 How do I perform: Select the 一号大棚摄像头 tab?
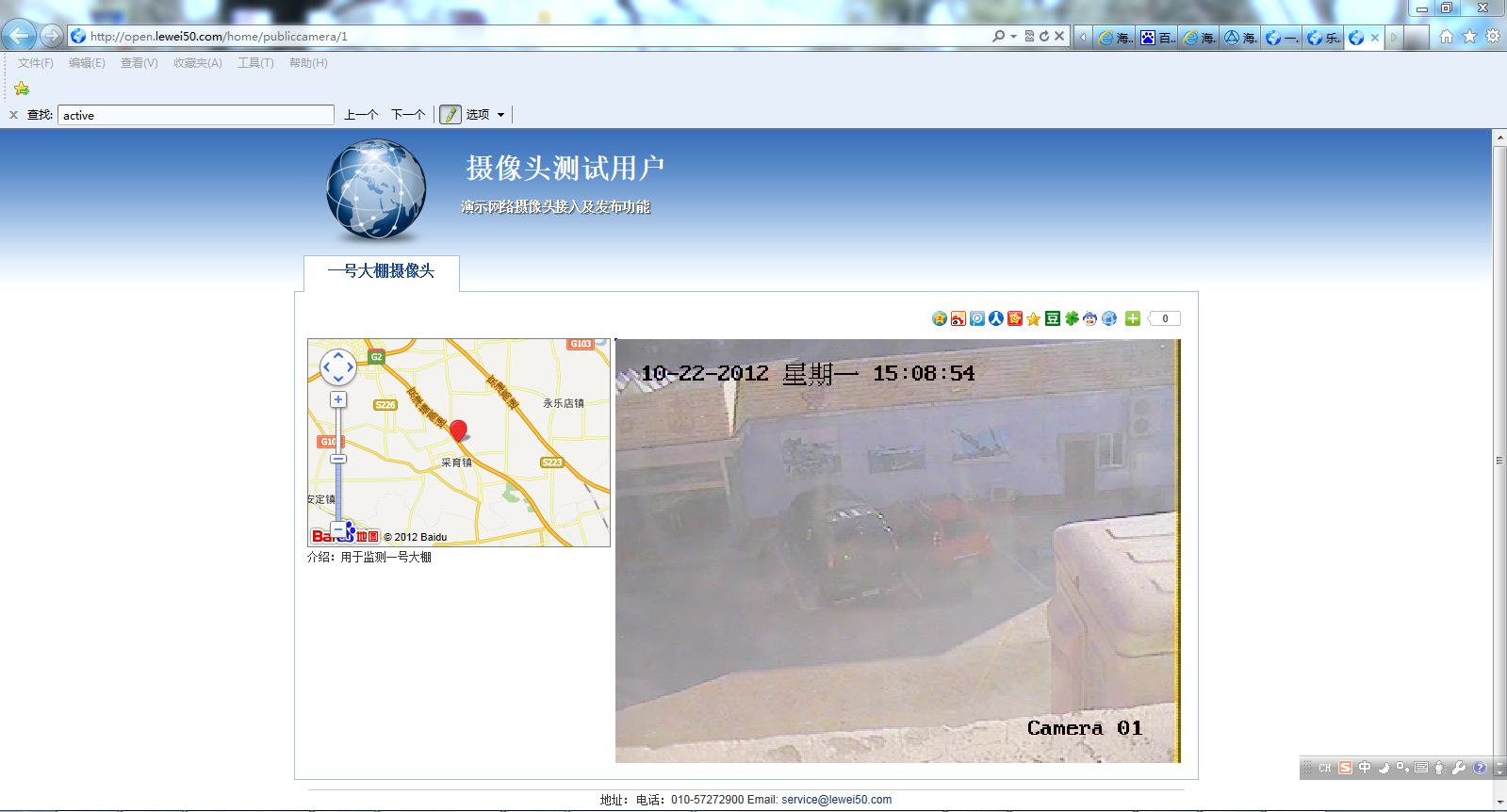[381, 271]
